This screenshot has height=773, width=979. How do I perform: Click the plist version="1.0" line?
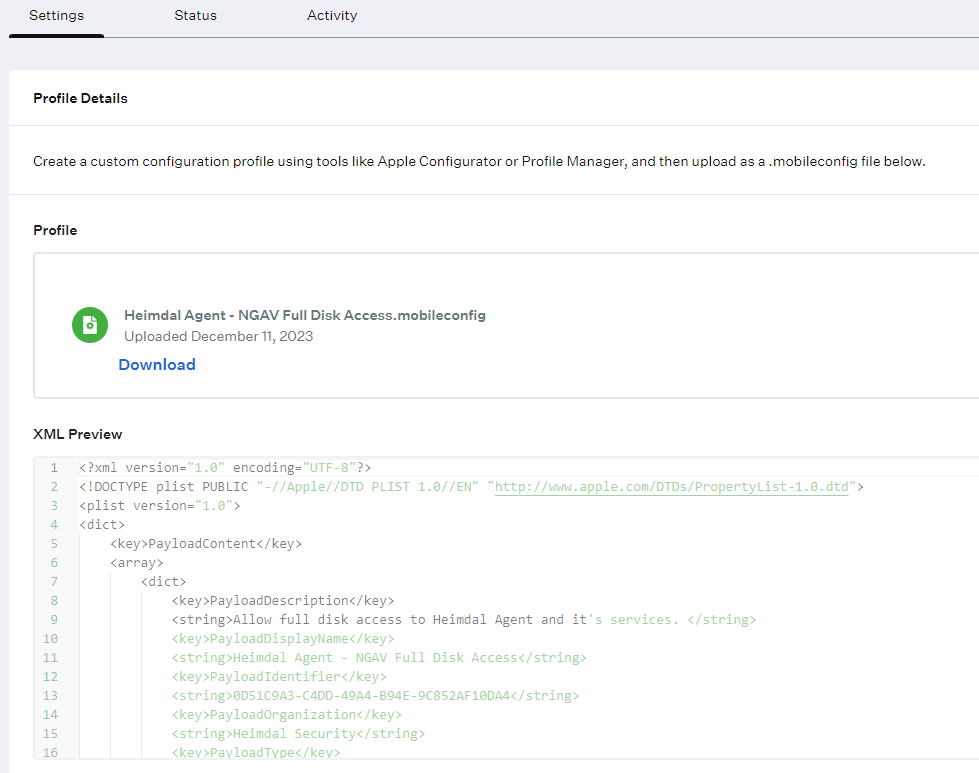(160, 506)
